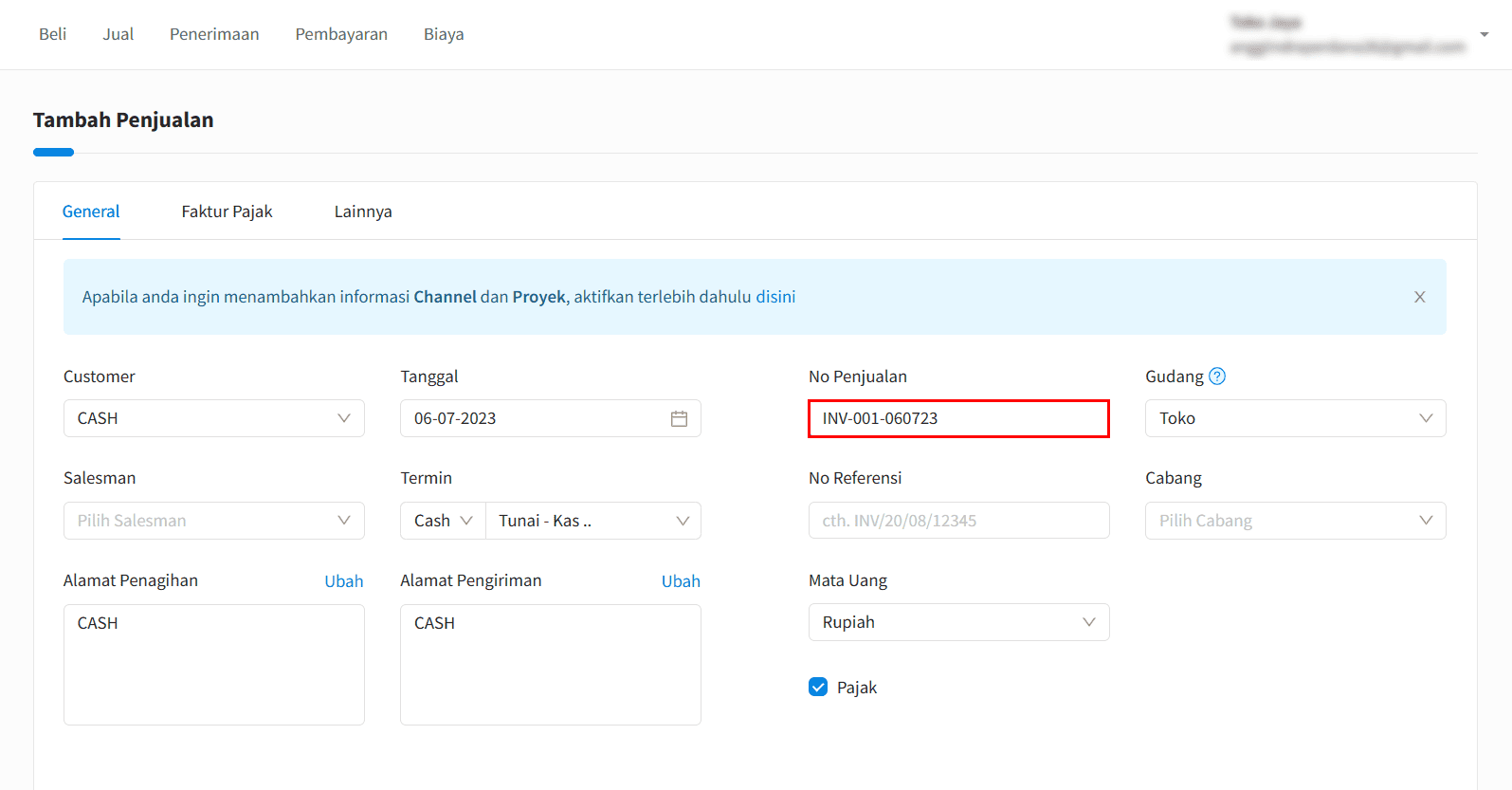This screenshot has width=1512, height=790.
Task: Open the Customer dropdown showing CASH
Action: 214,418
